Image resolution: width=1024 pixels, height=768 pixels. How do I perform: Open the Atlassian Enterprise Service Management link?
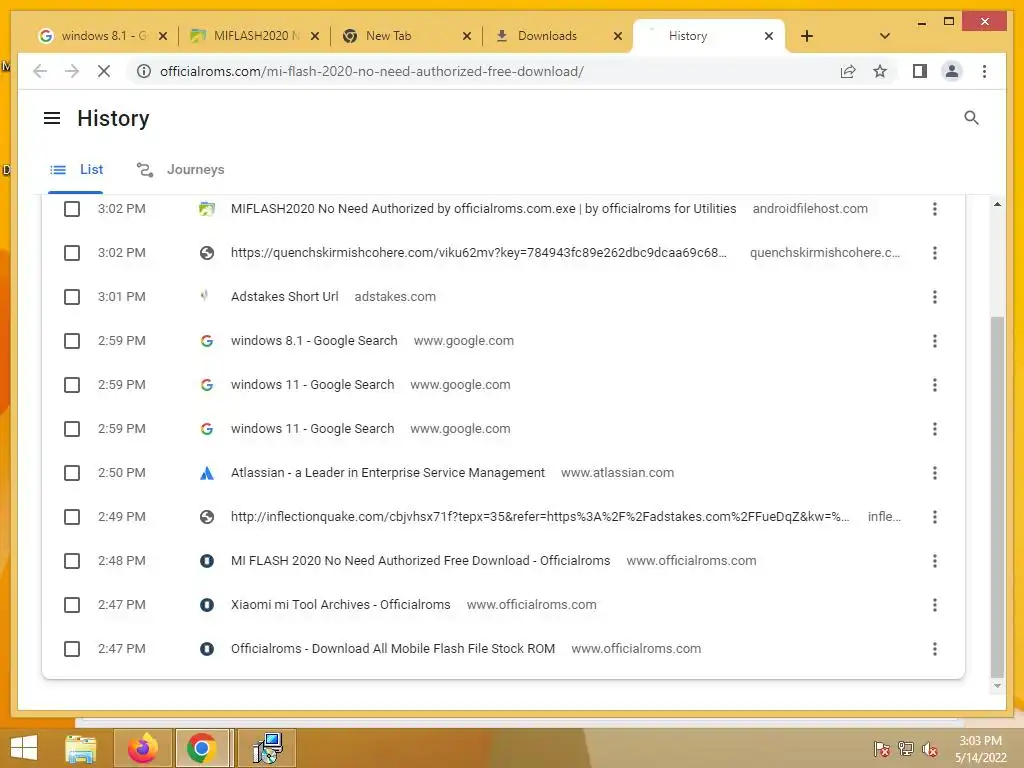click(x=387, y=473)
